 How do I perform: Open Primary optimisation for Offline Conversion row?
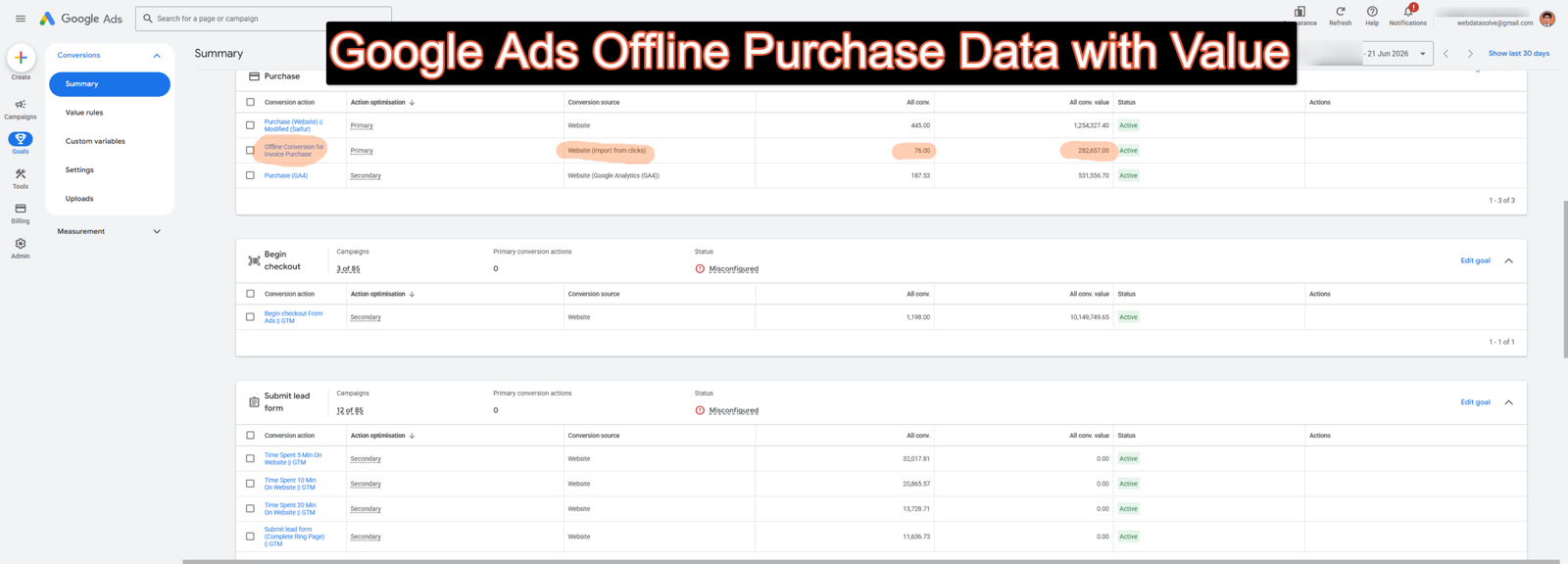(x=362, y=151)
